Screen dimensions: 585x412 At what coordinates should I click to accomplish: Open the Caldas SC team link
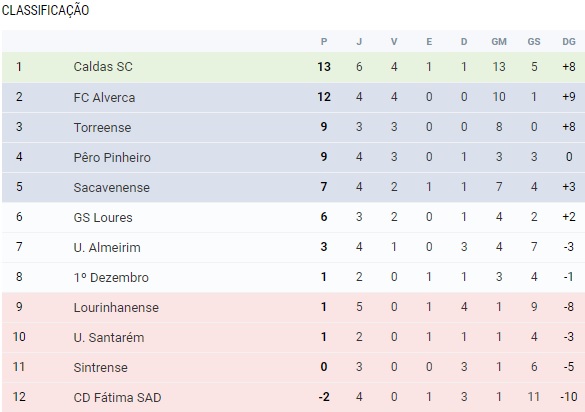click(x=103, y=67)
